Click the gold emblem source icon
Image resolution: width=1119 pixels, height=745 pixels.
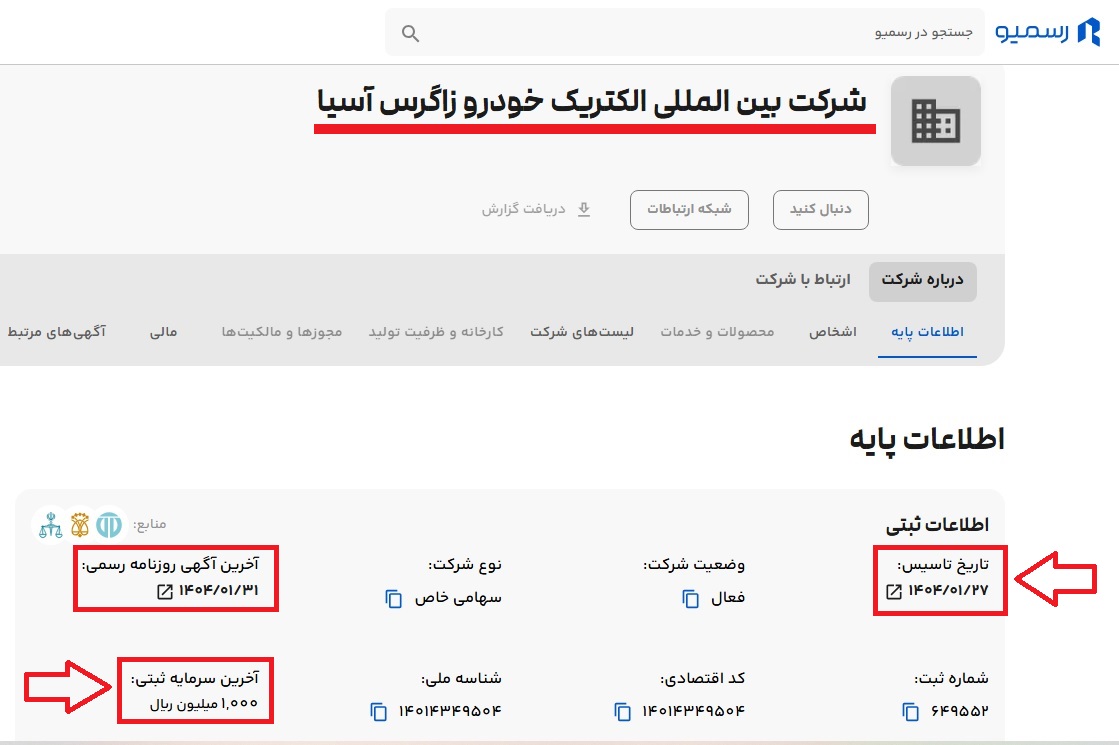[x=80, y=525]
